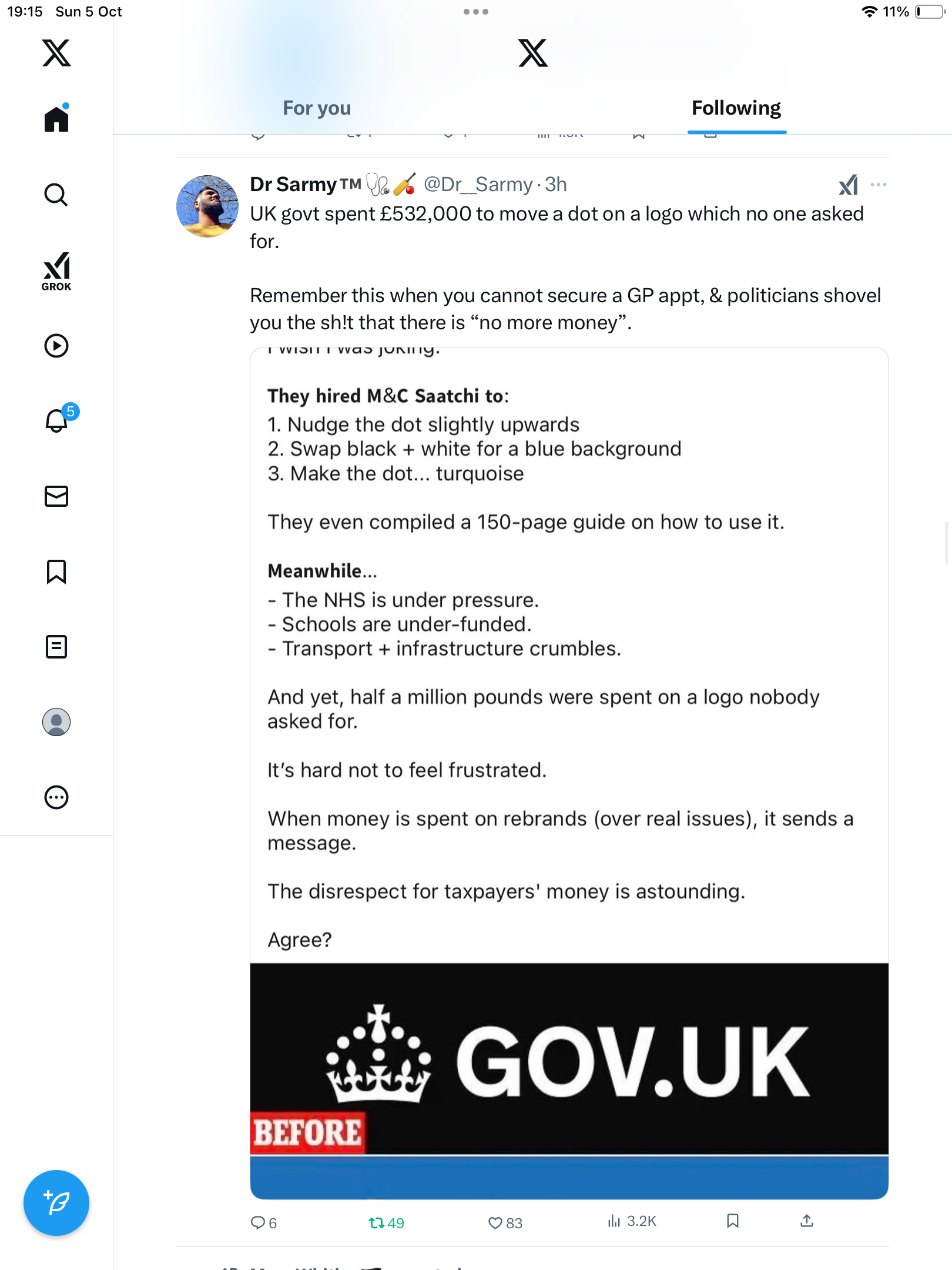
Task: Select the Following tab
Action: tap(736, 108)
